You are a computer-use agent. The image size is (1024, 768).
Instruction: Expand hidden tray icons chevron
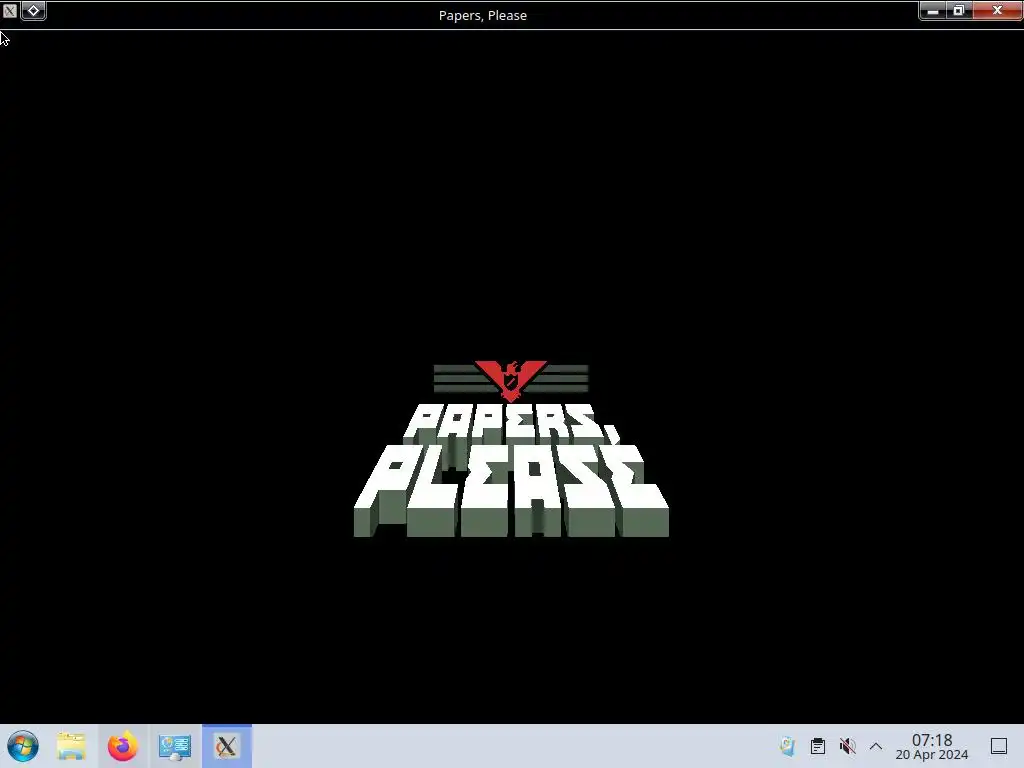click(x=876, y=746)
